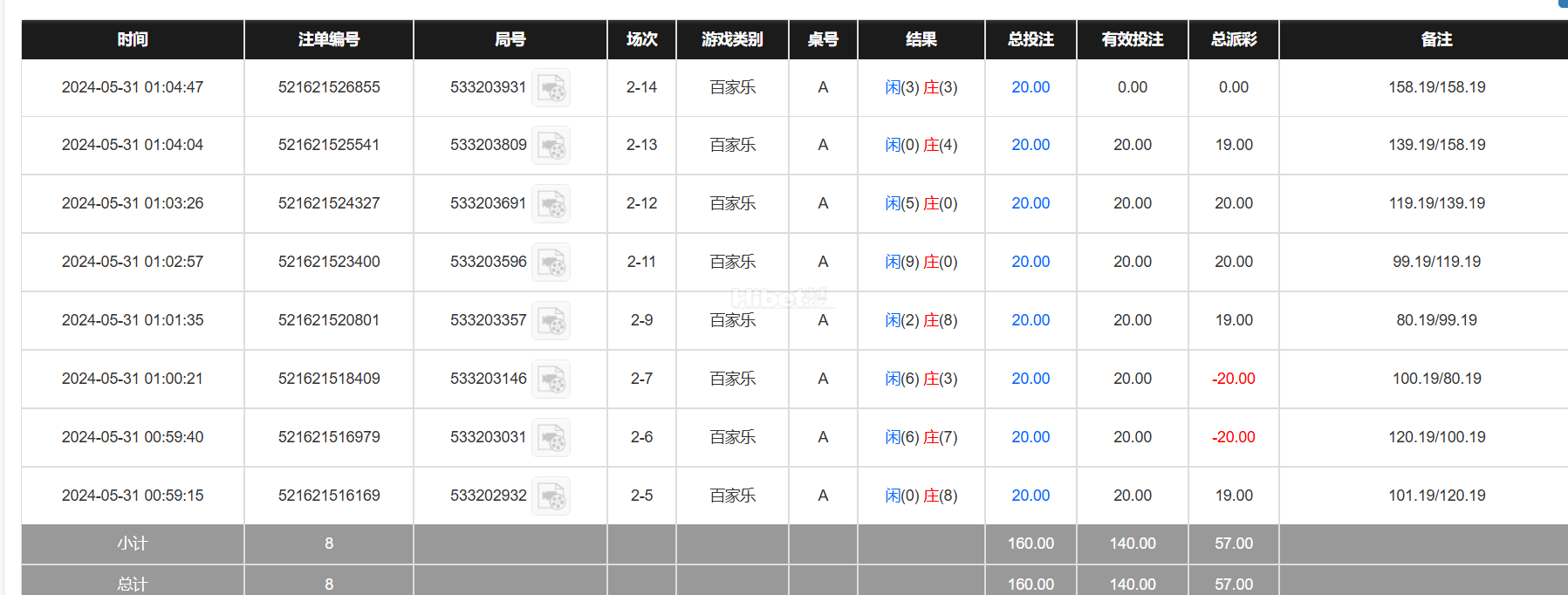Screen dimensions: 1568x595
Task: Open replay icon for round 533203691
Action: (x=551, y=204)
